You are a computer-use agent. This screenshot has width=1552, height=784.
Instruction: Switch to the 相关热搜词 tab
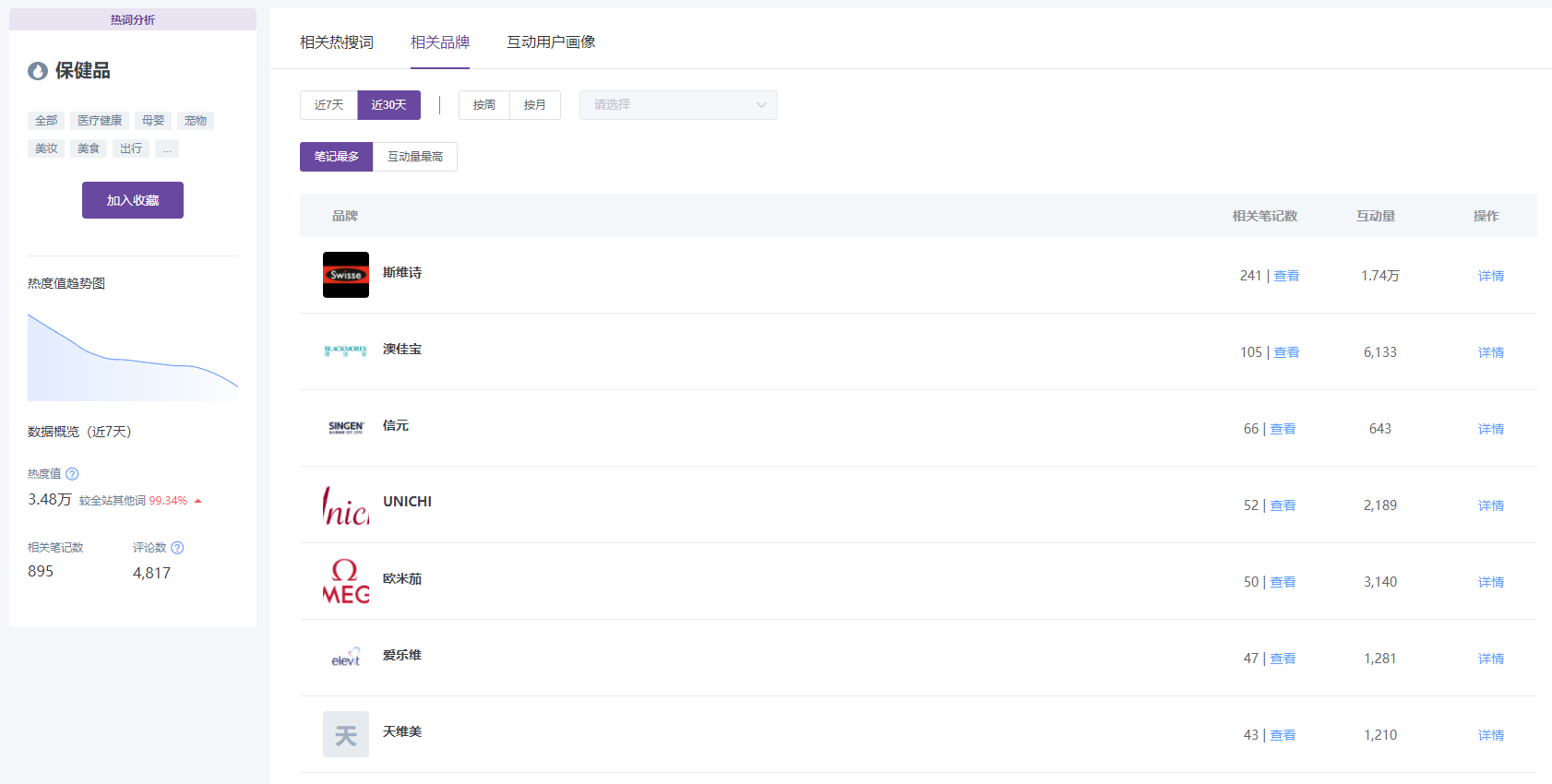coord(337,42)
